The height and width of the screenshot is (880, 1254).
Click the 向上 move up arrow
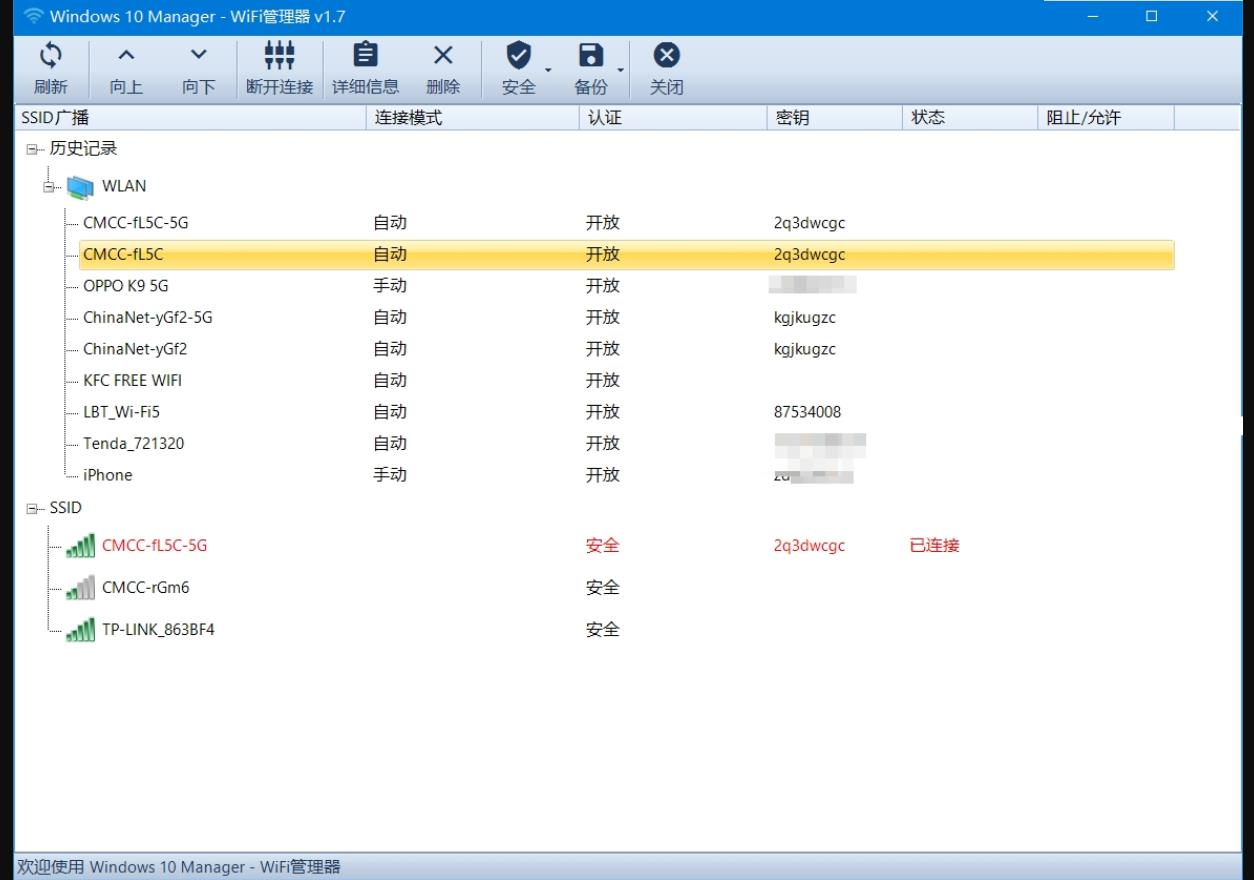coord(126,55)
